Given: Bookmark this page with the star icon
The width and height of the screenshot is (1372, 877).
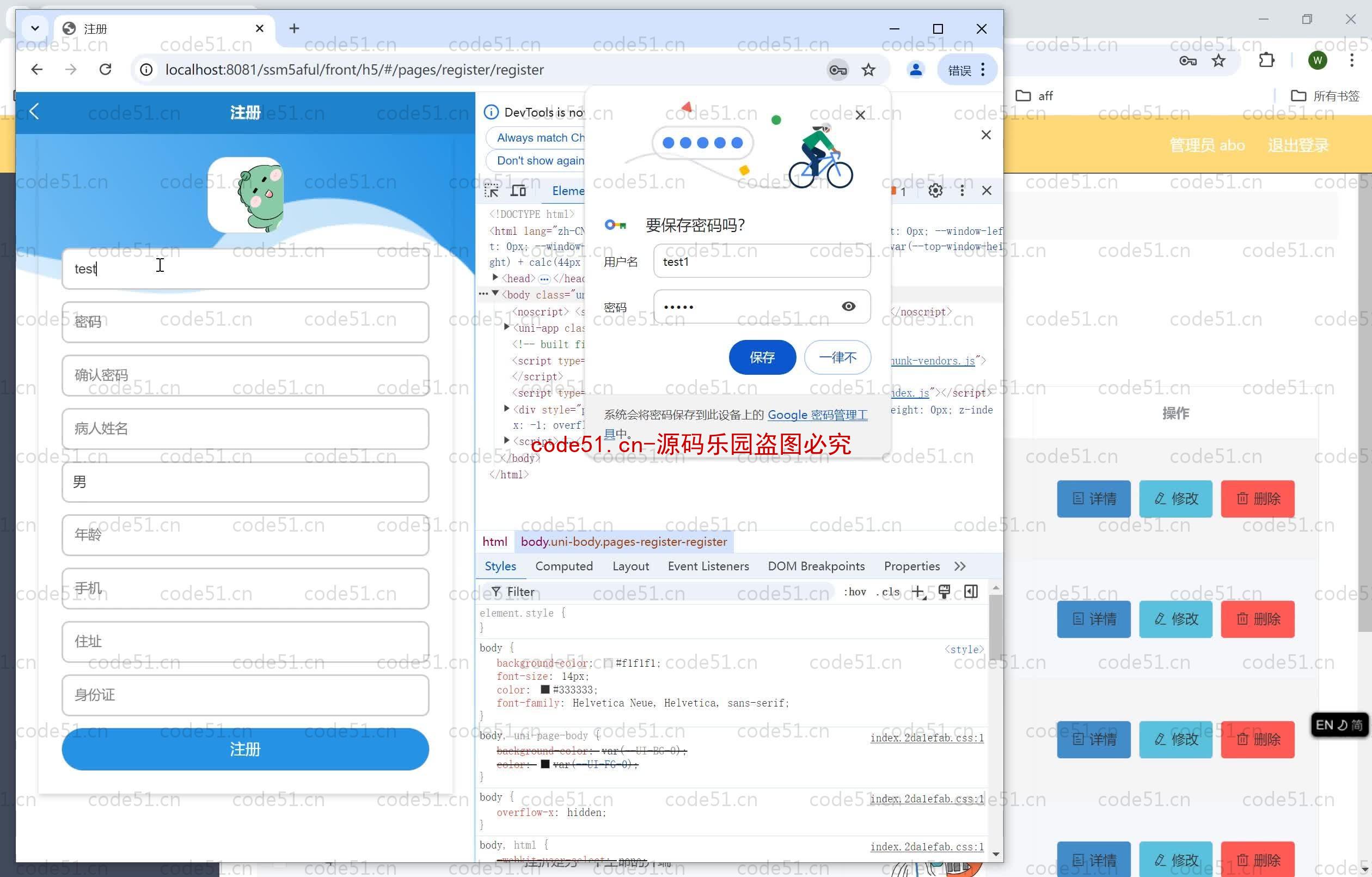Looking at the screenshot, I should [x=868, y=70].
